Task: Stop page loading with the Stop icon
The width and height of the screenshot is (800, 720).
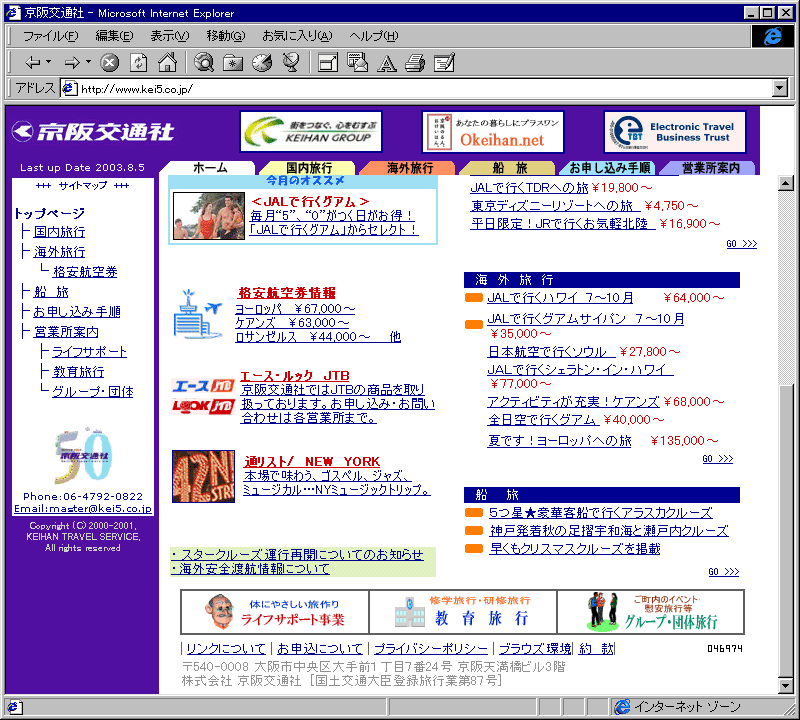Action: [109, 63]
